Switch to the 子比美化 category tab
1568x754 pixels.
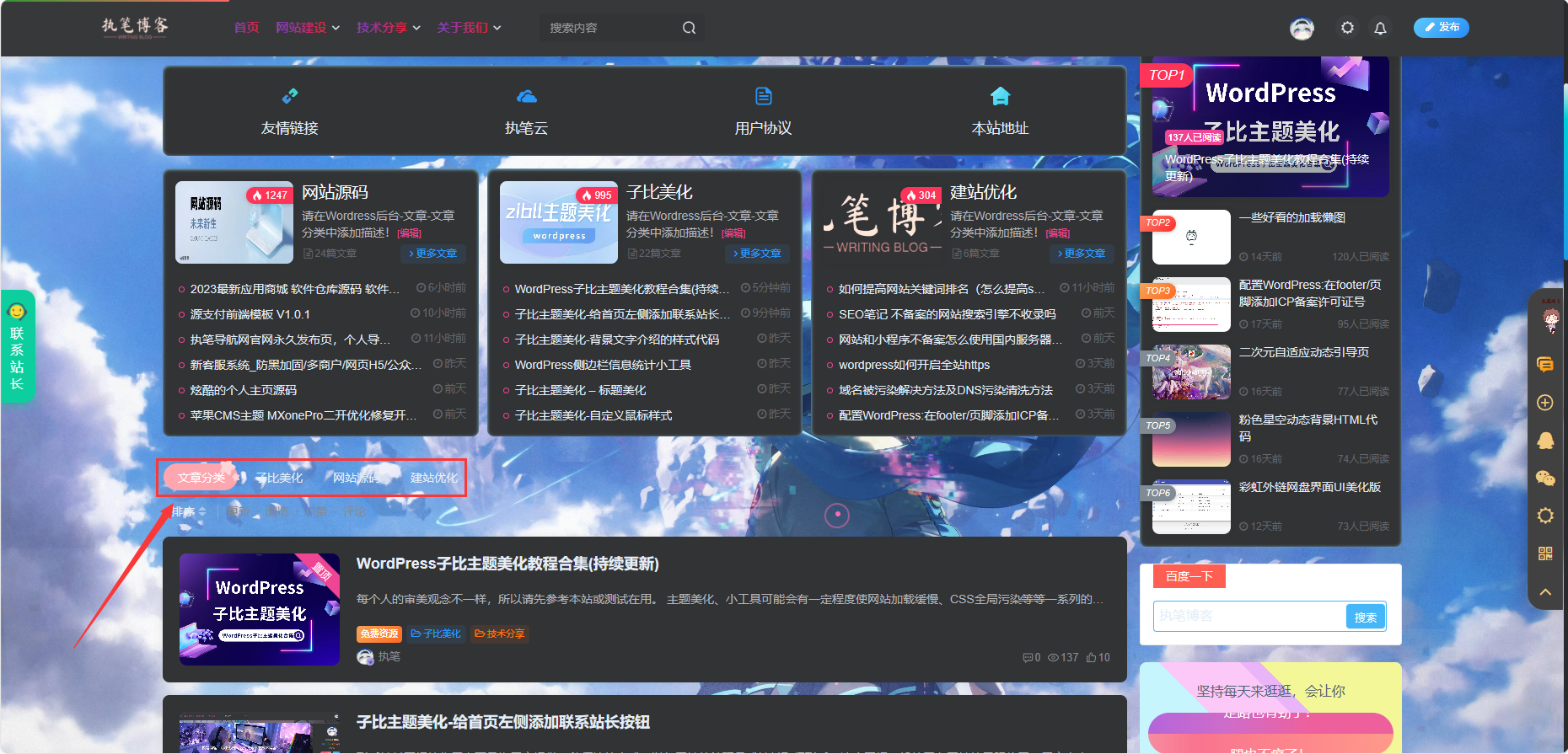279,478
